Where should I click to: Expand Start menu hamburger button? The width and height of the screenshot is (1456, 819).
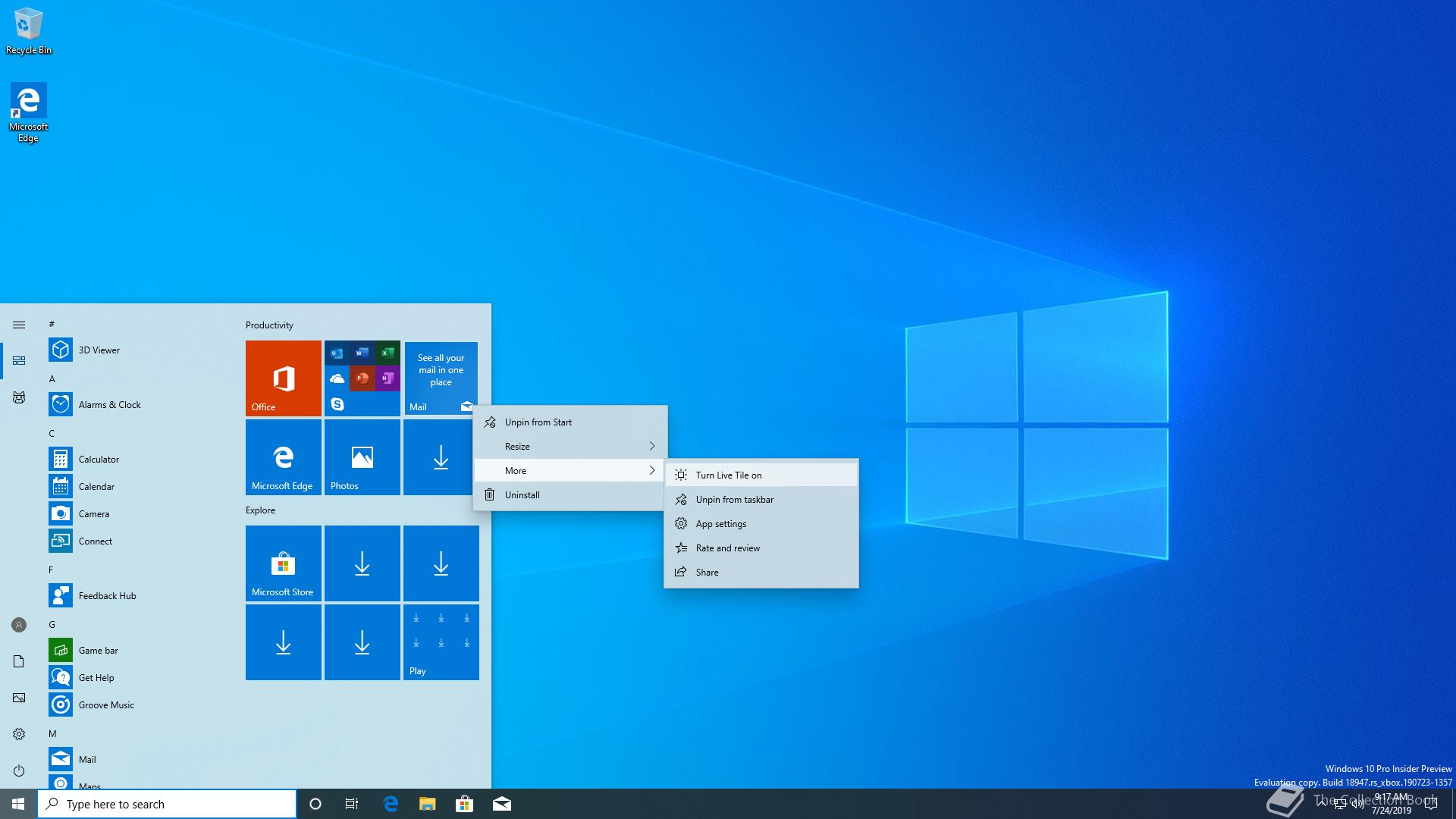[19, 325]
